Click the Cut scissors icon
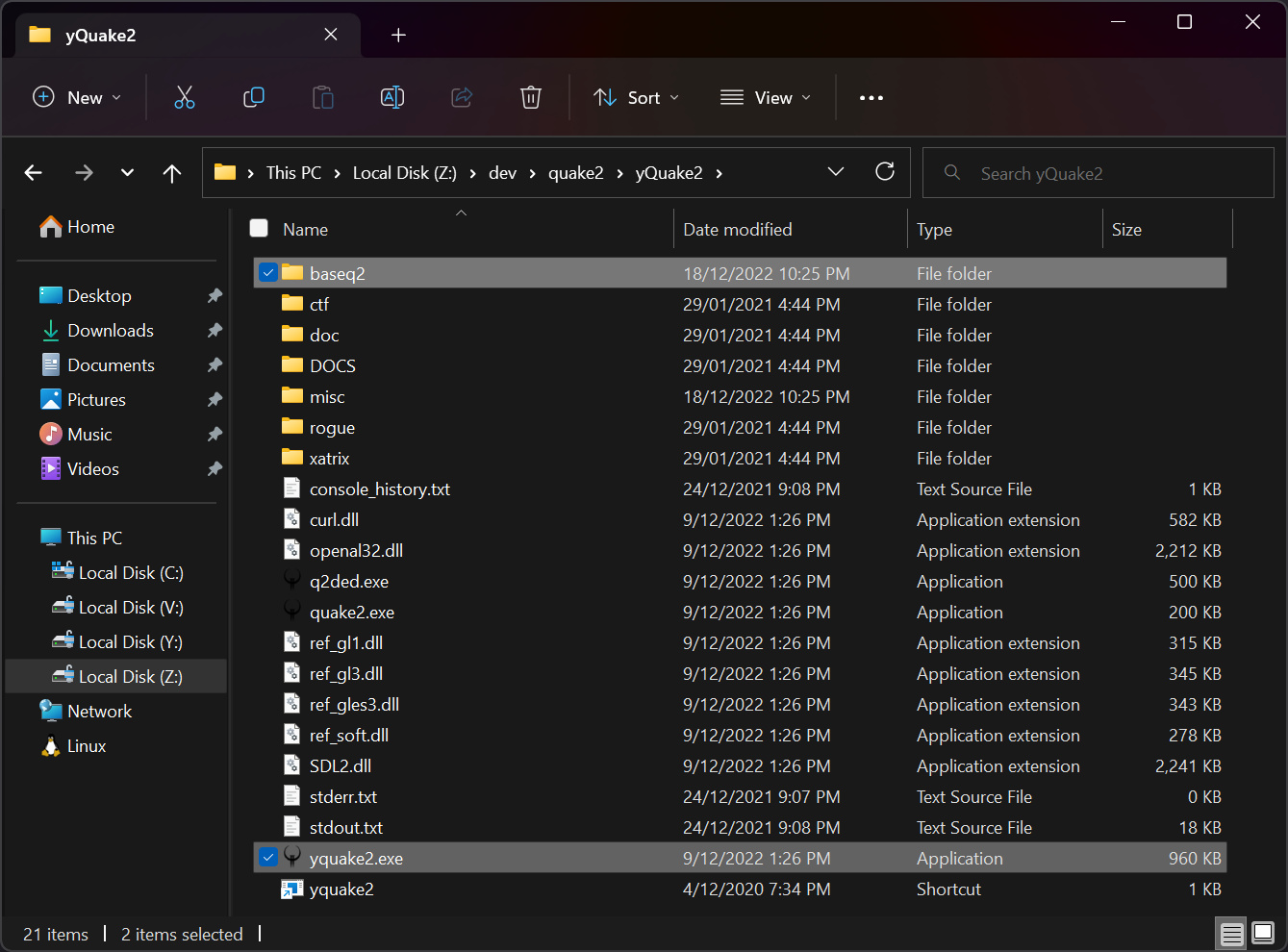 [x=185, y=97]
